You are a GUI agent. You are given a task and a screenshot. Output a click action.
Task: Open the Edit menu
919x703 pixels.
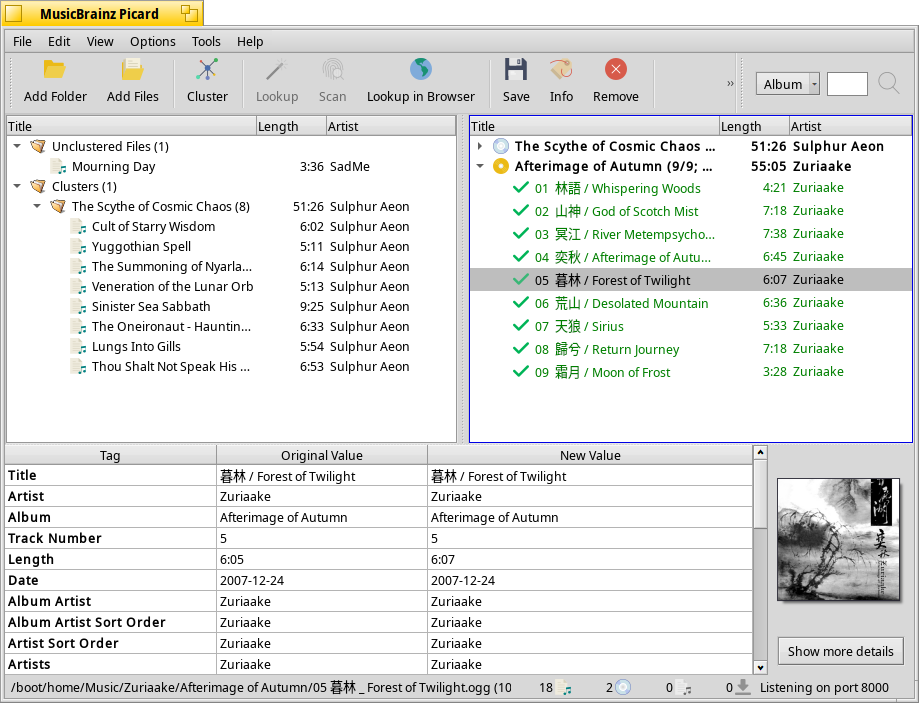click(x=59, y=42)
